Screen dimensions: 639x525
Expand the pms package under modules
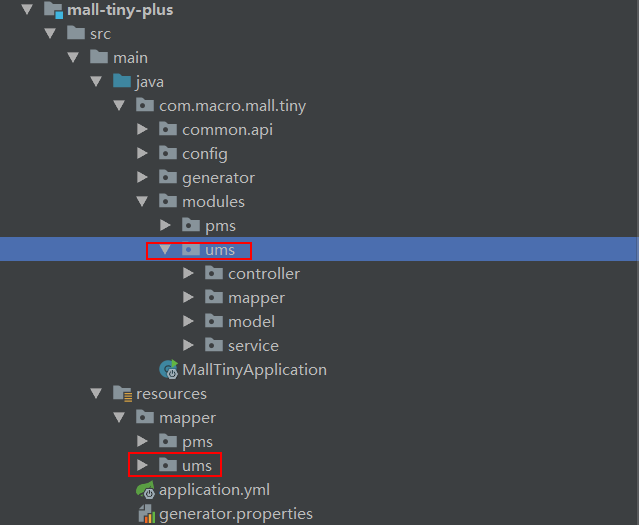[165, 225]
